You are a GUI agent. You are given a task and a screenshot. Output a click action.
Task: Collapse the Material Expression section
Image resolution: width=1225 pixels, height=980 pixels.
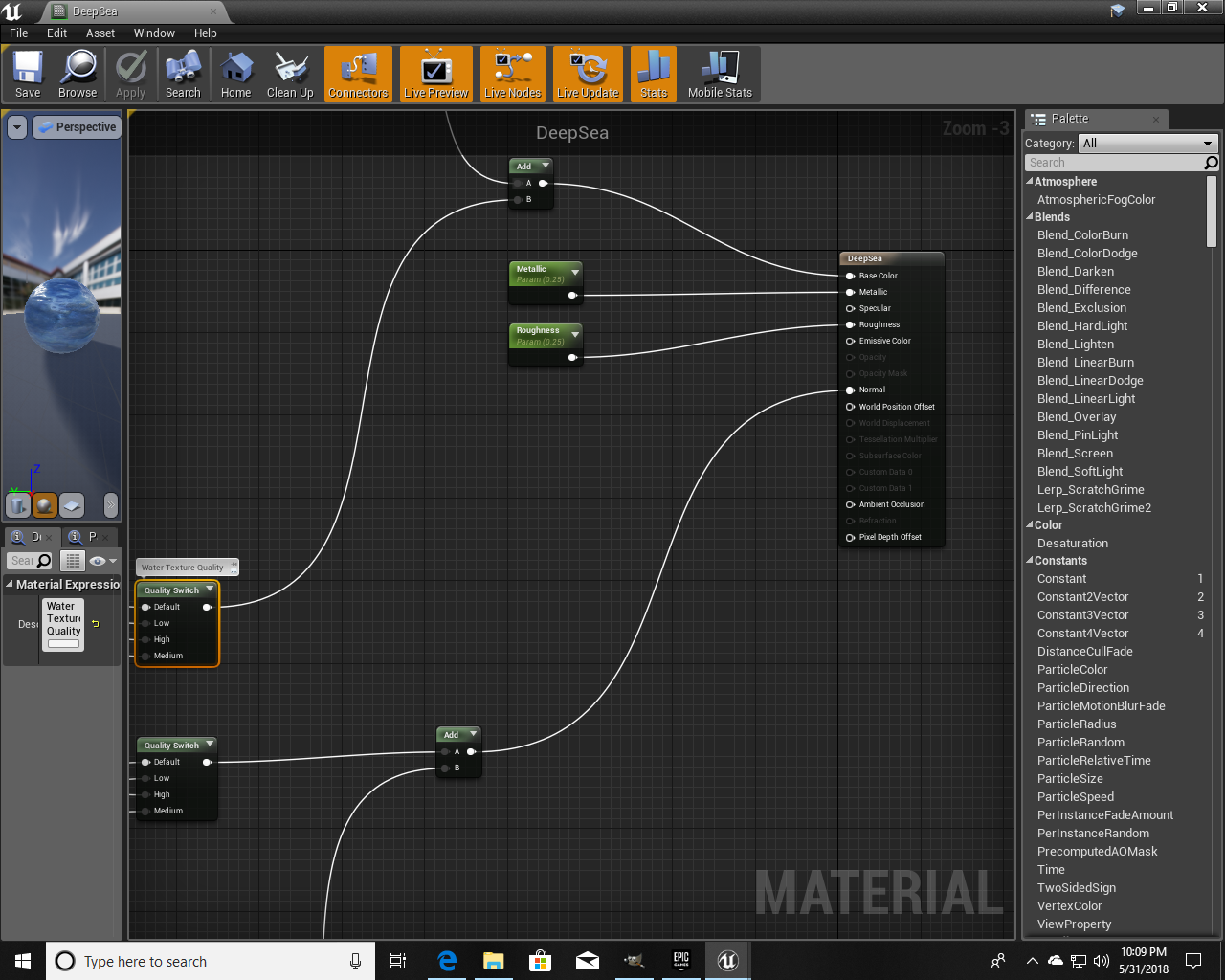click(x=10, y=584)
